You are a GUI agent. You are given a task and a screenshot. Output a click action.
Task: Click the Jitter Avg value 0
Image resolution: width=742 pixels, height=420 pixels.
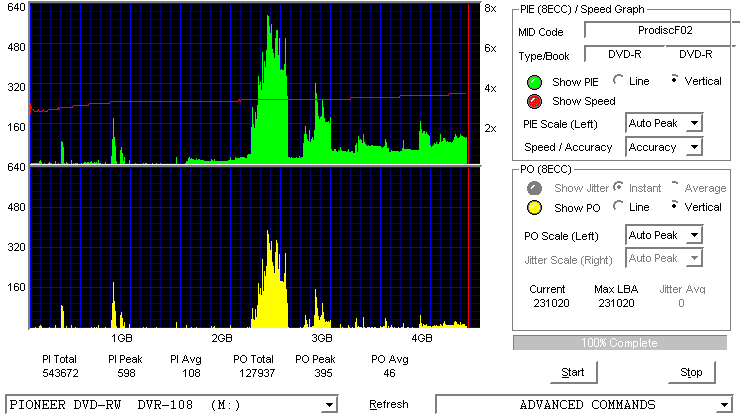(x=681, y=303)
